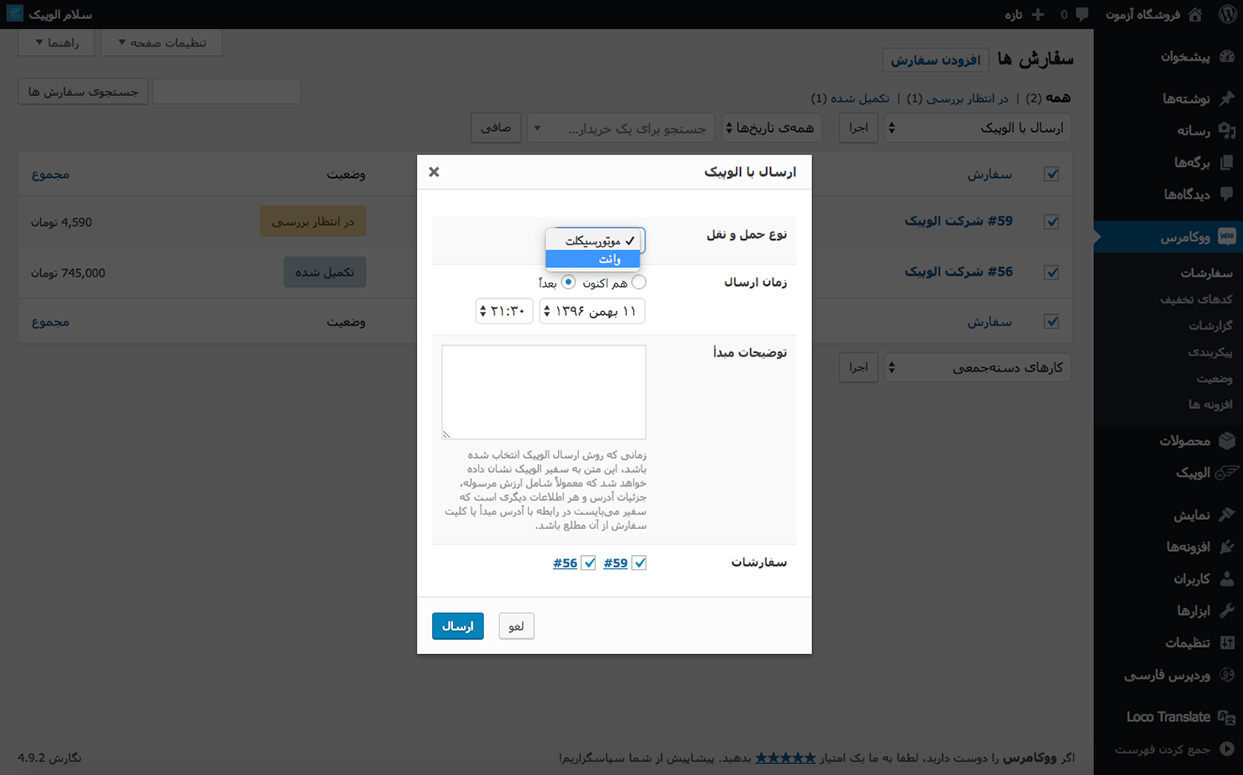Screen dimensions: 1243x775
Task: Open وضعیت status submenu item
Action: click(1215, 378)
